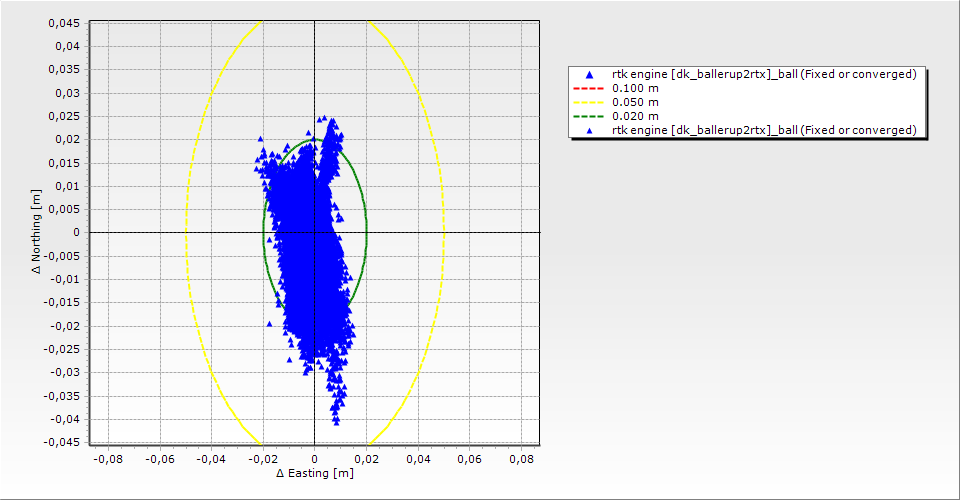The image size is (960, 500).
Task: Click the 0,025 northing axis label
Action: [64, 116]
